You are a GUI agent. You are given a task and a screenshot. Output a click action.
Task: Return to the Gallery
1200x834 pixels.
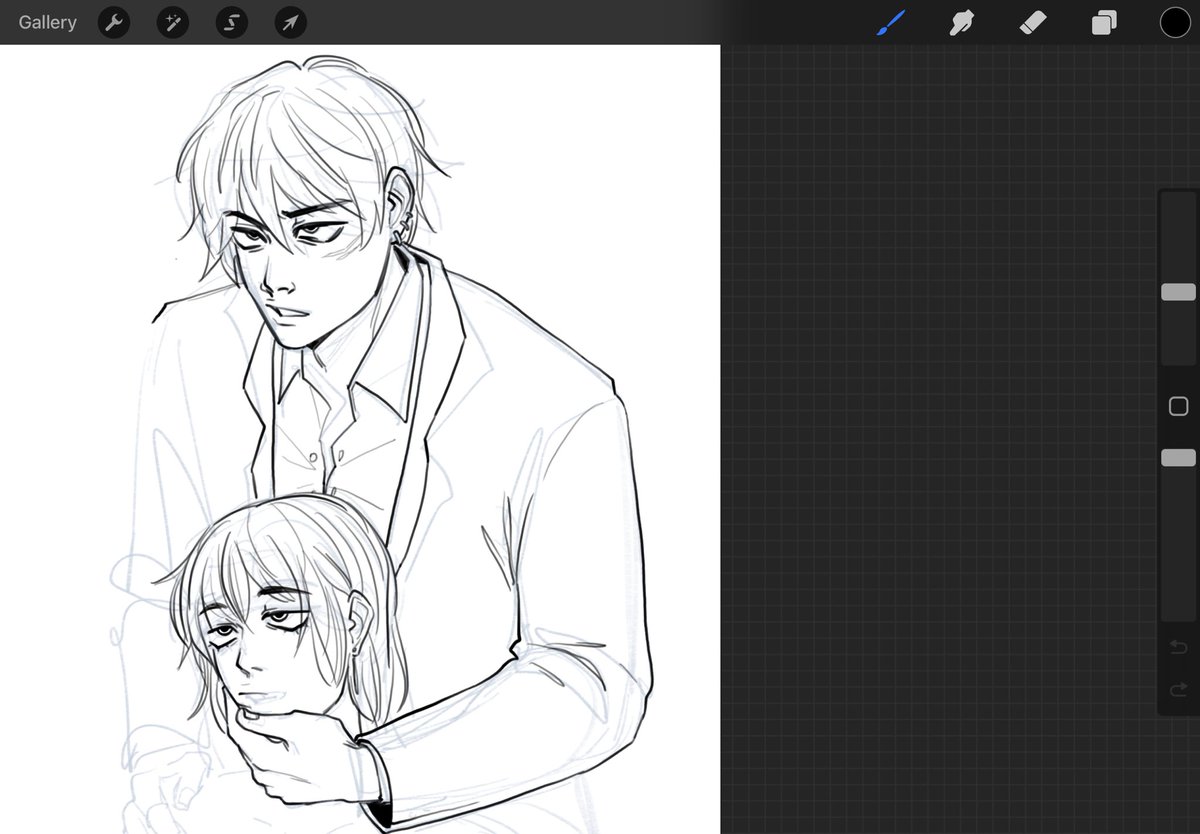(x=47, y=22)
